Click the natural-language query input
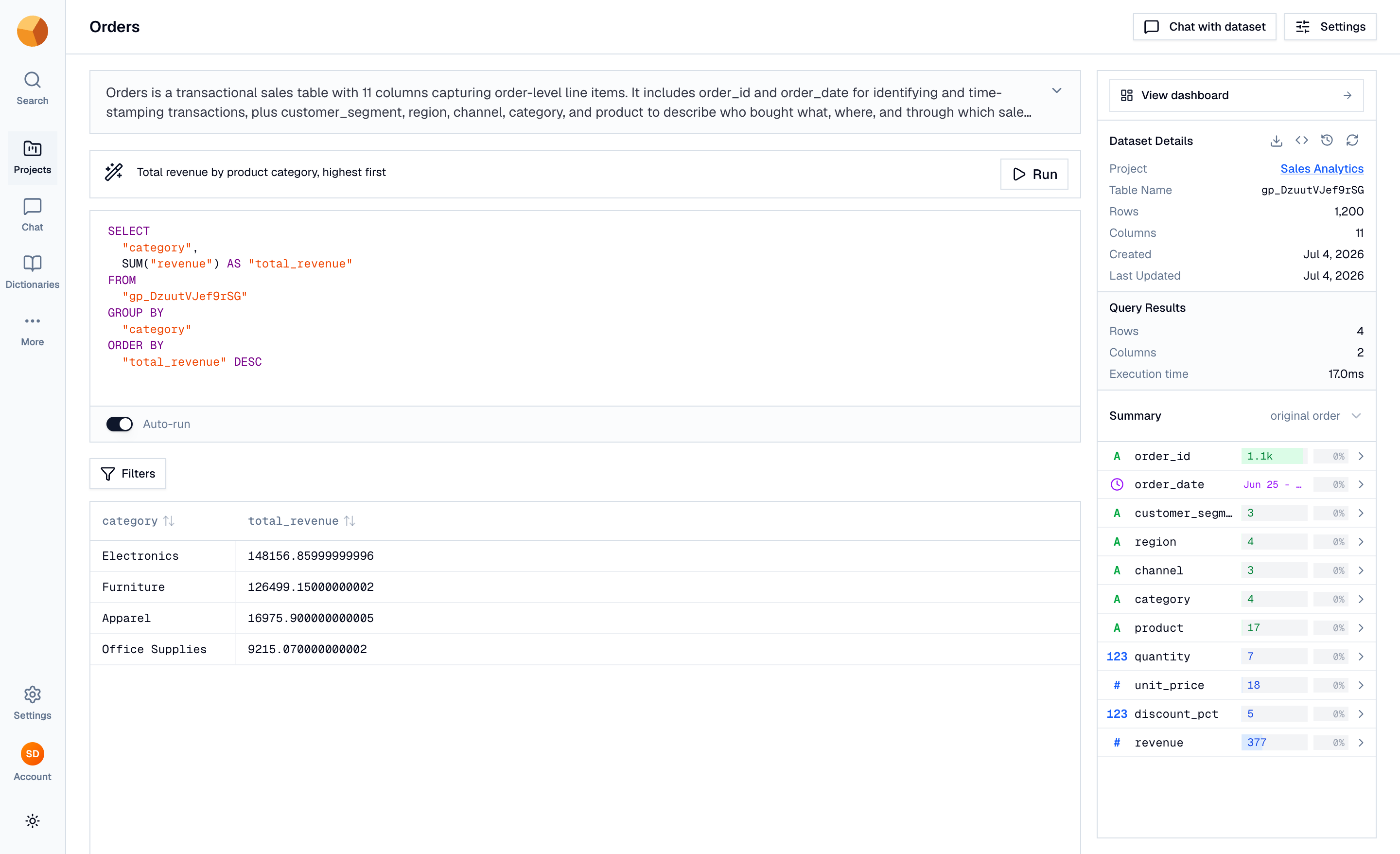Screen dimensions: 1400x854 point(562,172)
